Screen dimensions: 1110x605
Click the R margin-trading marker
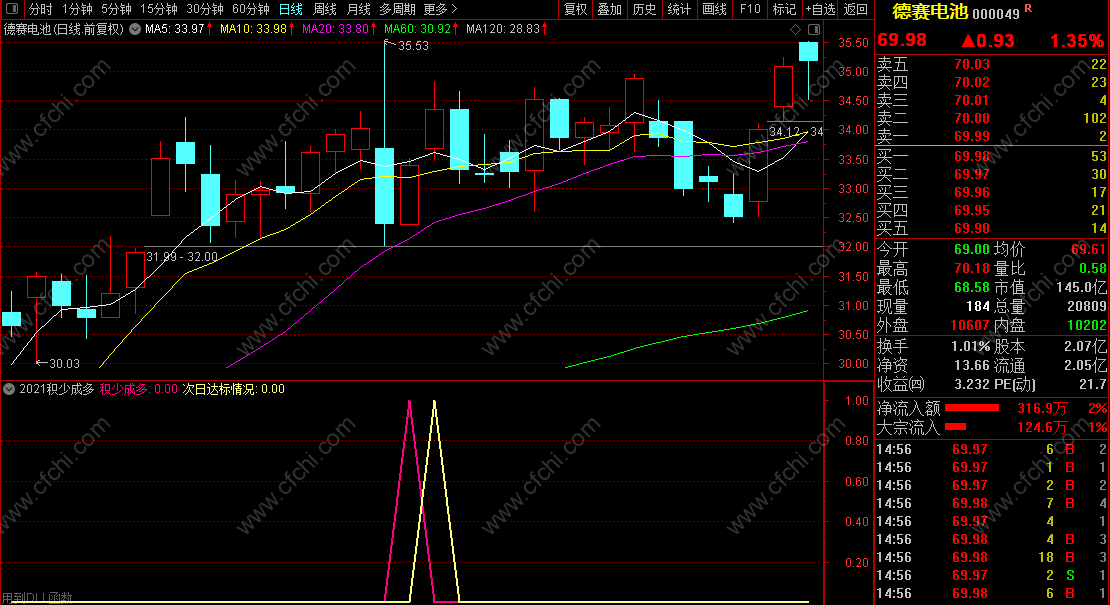click(1028, 8)
